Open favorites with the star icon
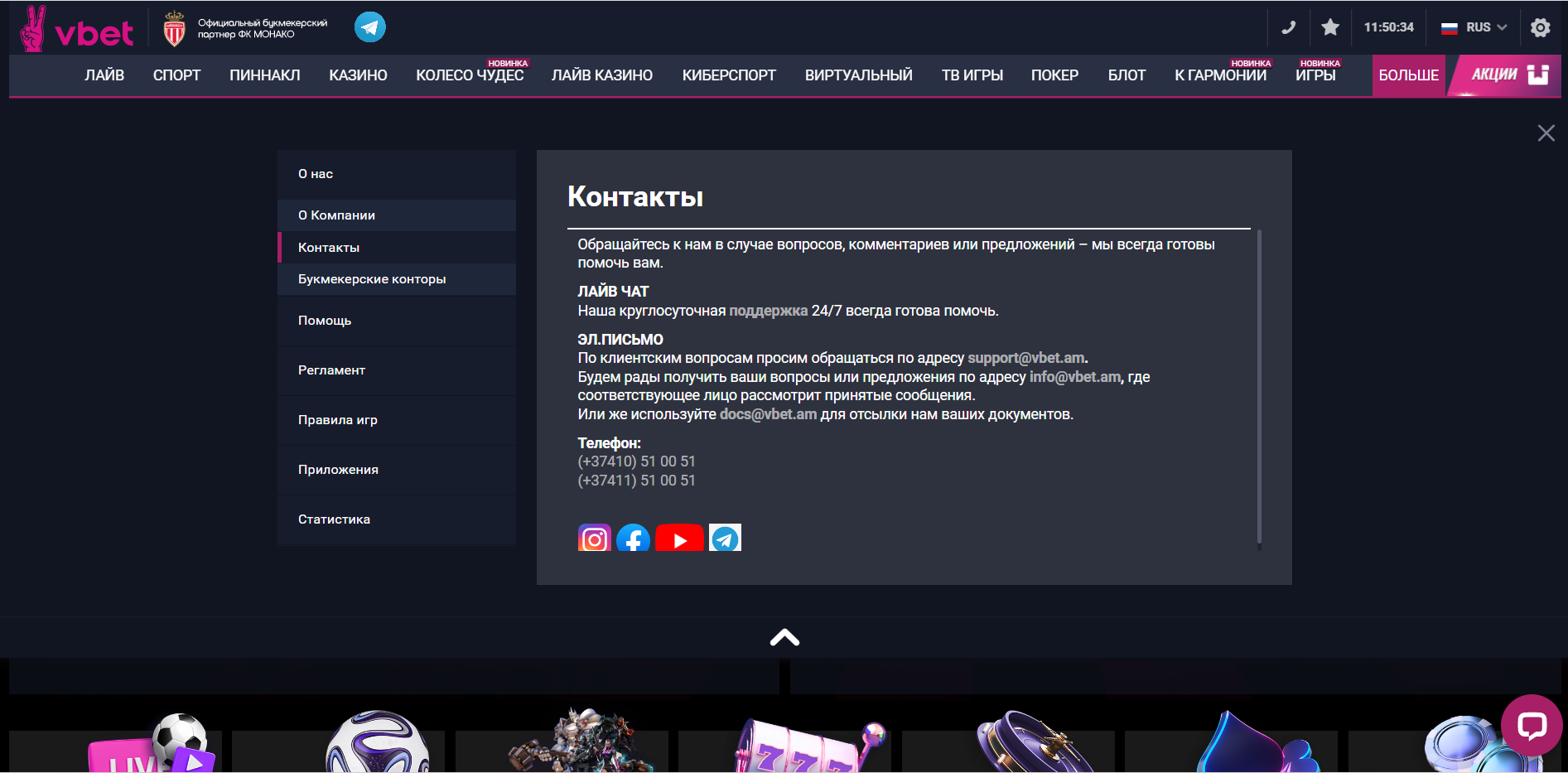 coord(1330,27)
